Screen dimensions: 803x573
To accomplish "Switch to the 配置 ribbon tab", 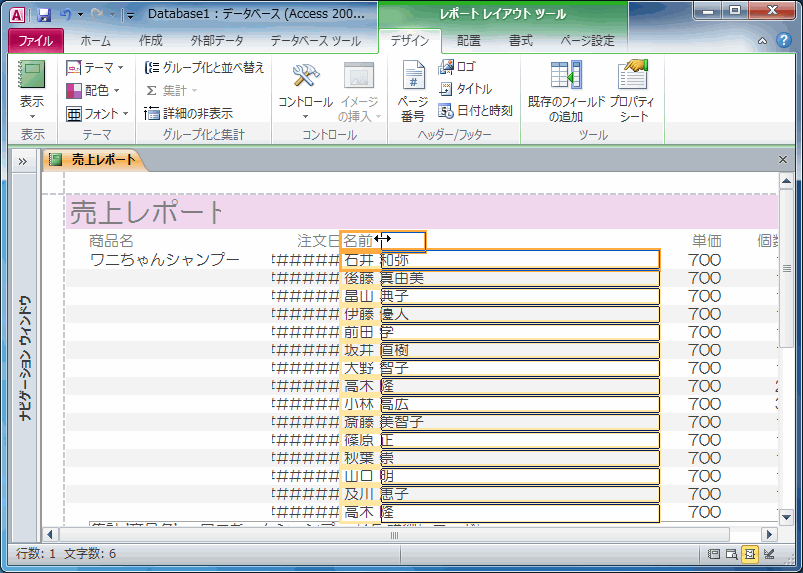I will (469, 40).
